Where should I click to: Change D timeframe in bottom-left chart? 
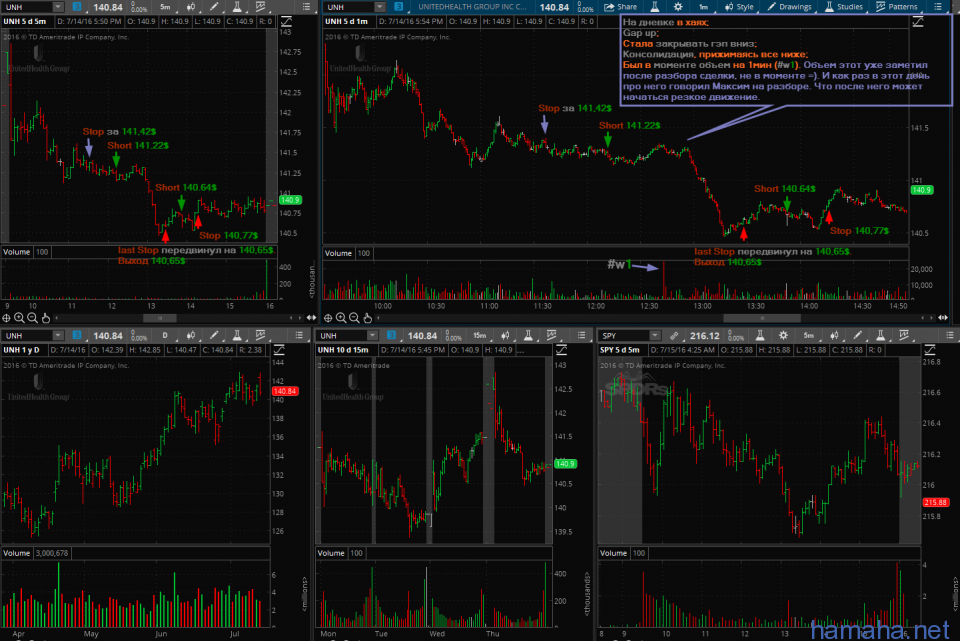[x=165, y=335]
